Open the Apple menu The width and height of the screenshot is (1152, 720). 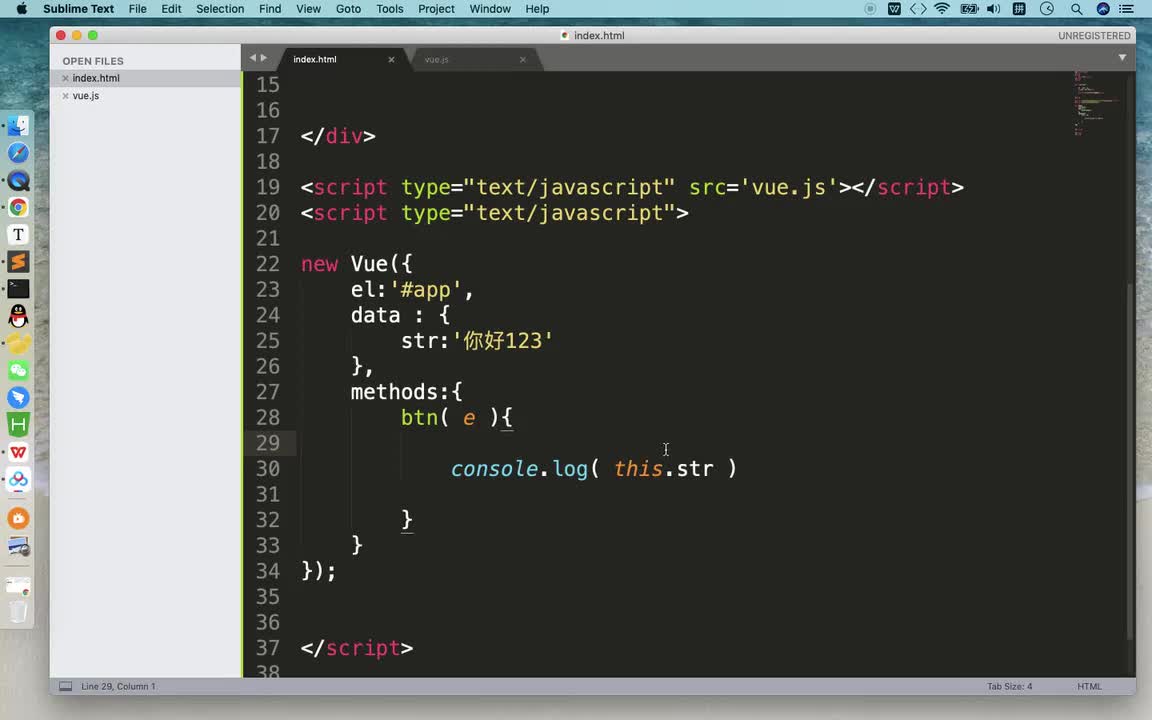[21, 9]
